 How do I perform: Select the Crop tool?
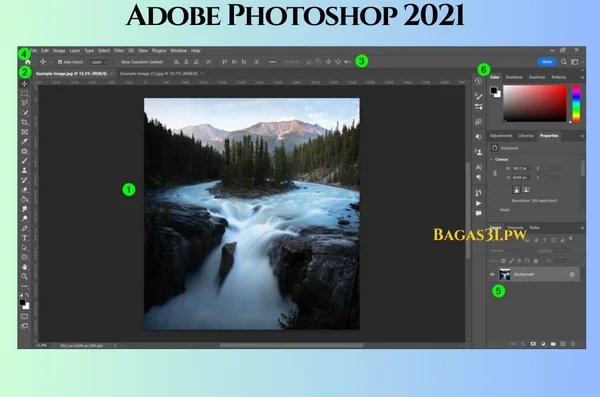point(24,122)
